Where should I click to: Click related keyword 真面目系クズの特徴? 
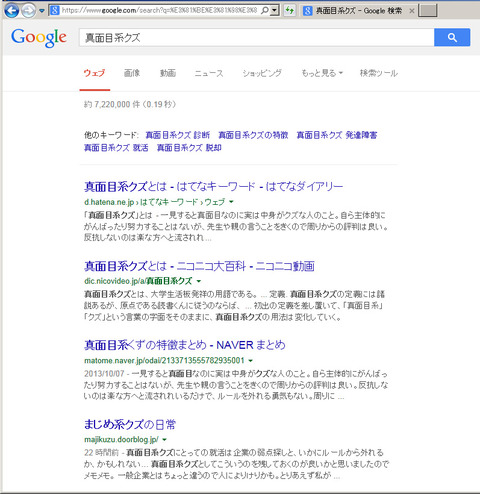(x=253, y=135)
